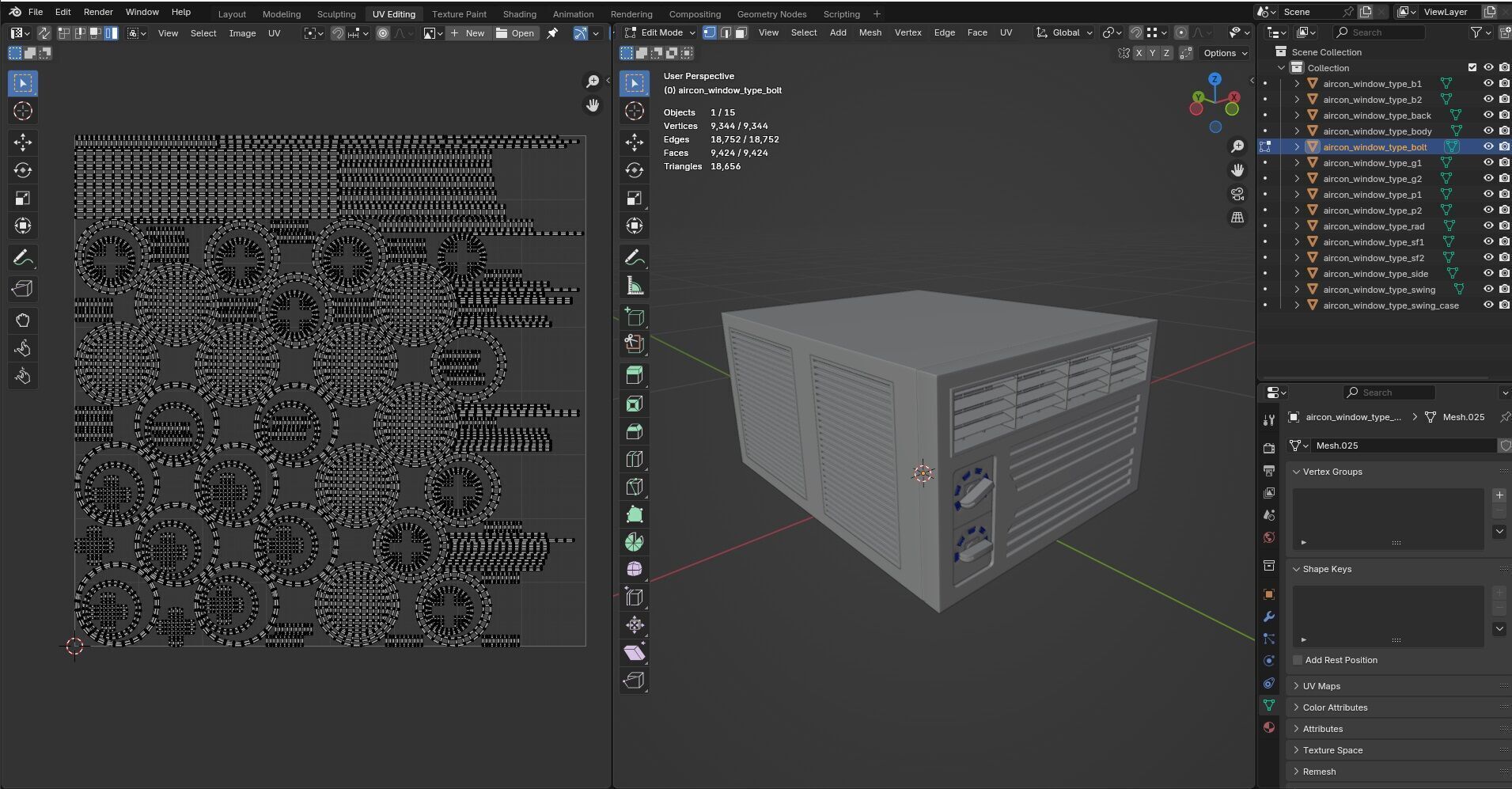Select the Inset Faces tool

pyautogui.click(x=635, y=404)
